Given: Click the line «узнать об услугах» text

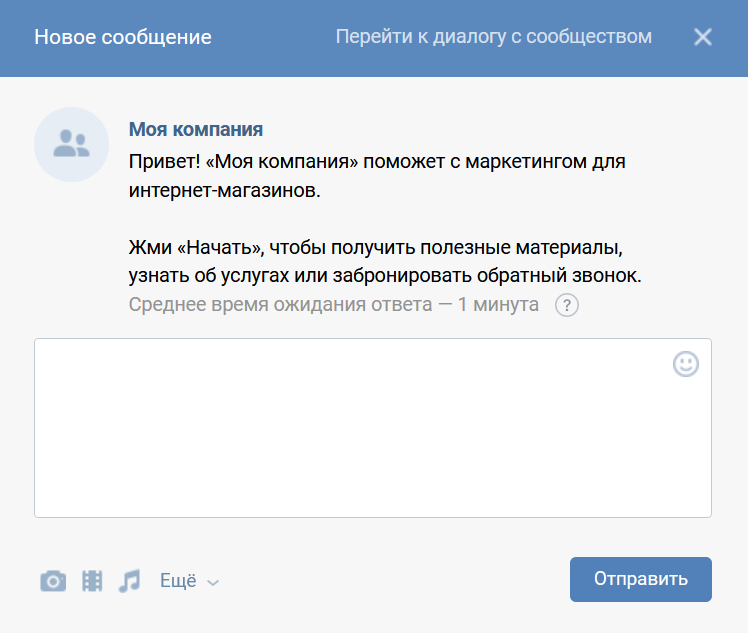Looking at the screenshot, I should (384, 275).
